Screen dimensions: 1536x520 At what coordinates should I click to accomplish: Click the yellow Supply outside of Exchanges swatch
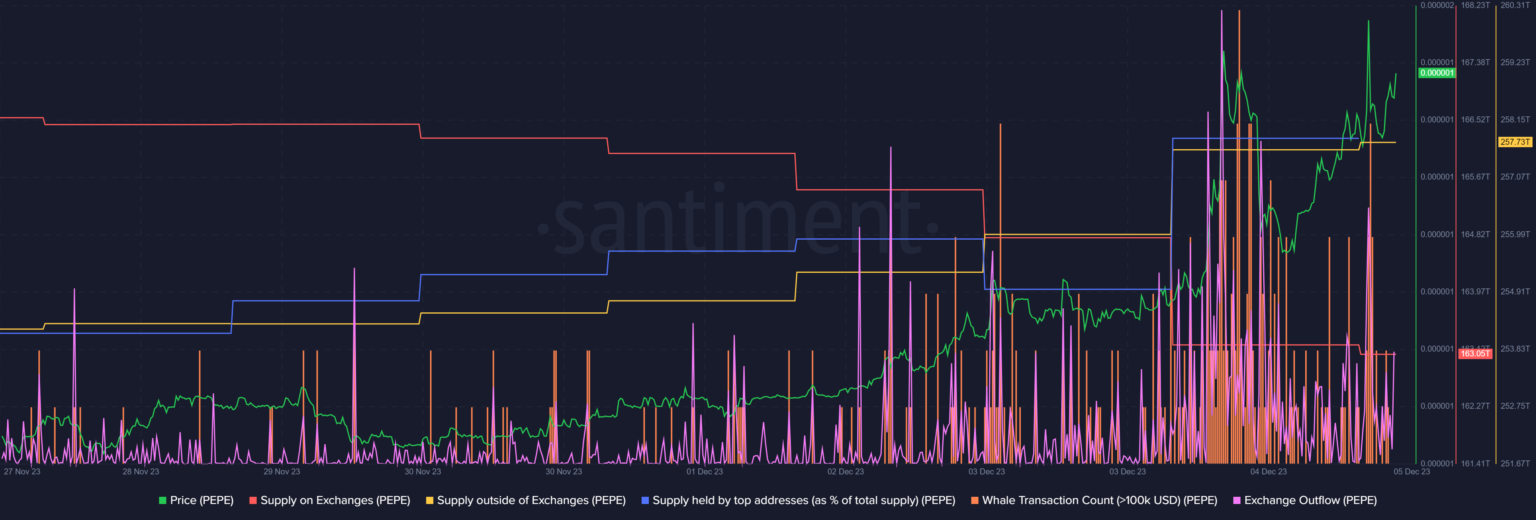430,500
